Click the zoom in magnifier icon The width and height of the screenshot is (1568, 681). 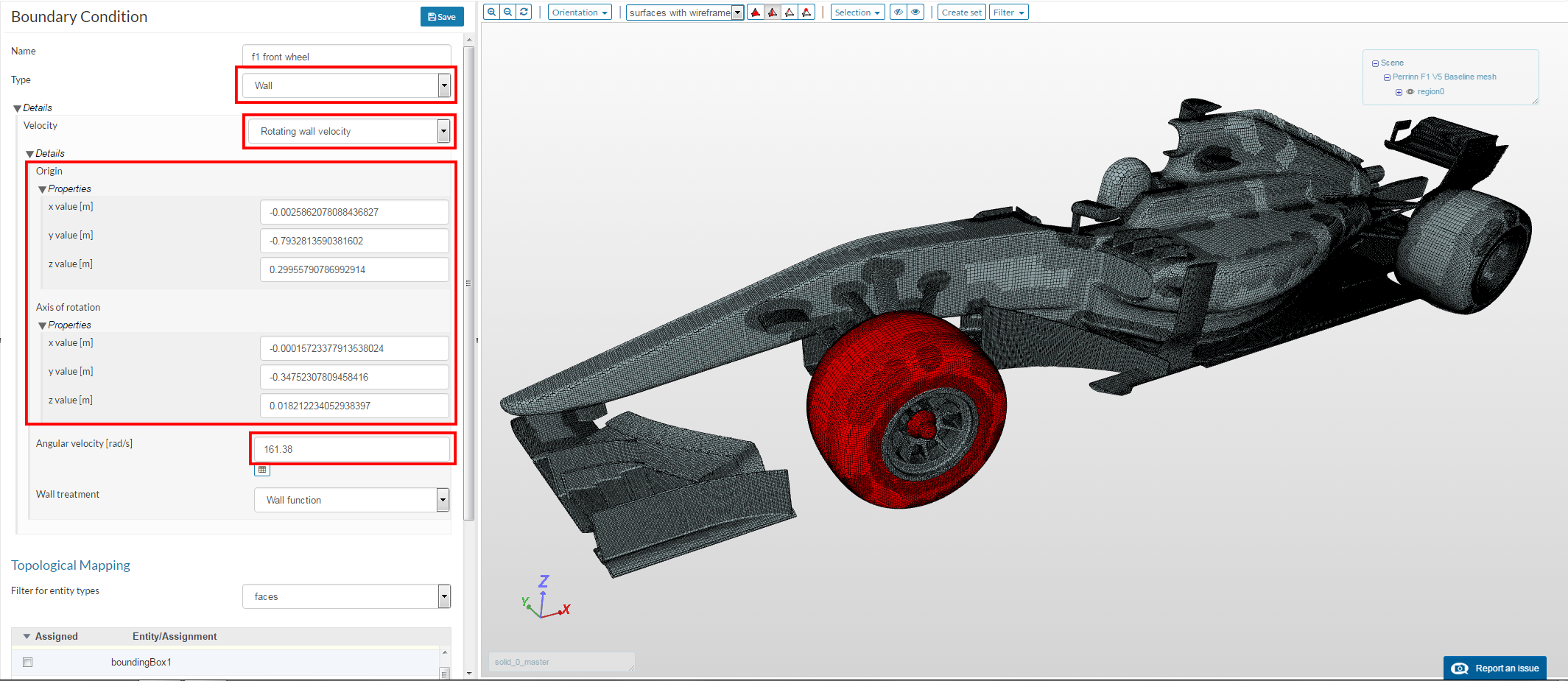[x=491, y=13]
